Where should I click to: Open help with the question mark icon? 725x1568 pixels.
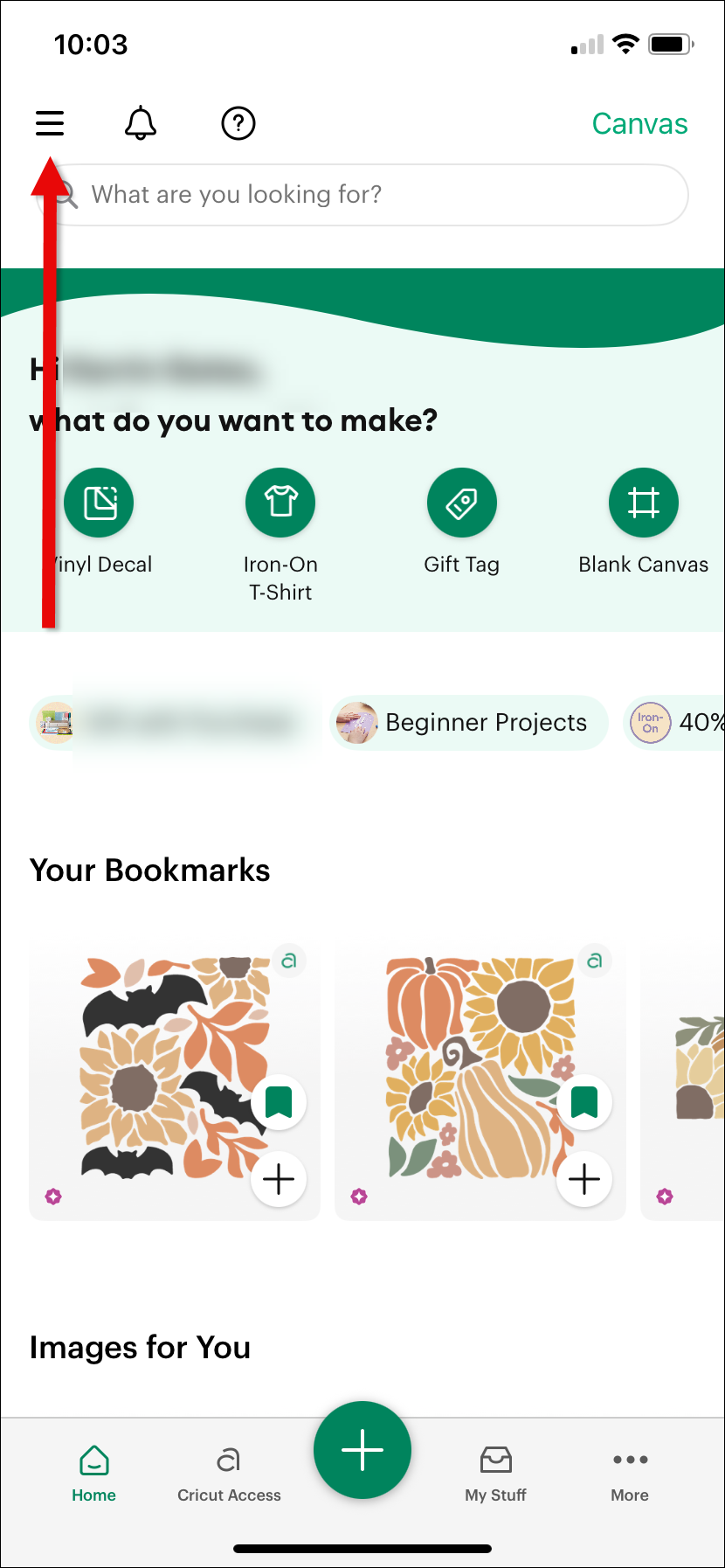click(238, 123)
